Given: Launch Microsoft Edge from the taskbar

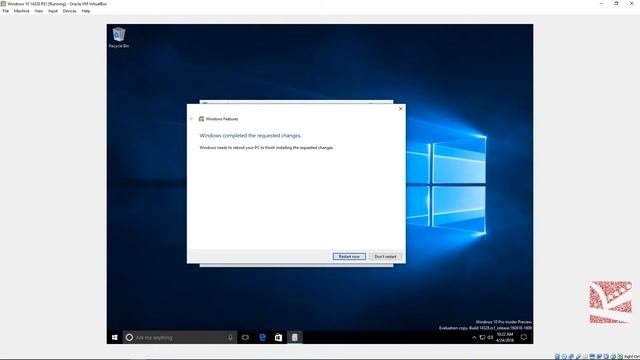Looking at the screenshot, I should tap(262, 338).
